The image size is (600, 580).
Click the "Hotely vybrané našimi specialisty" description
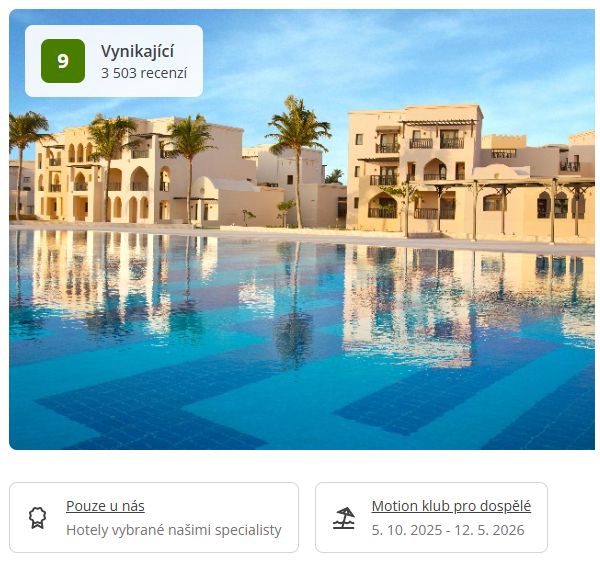(174, 530)
